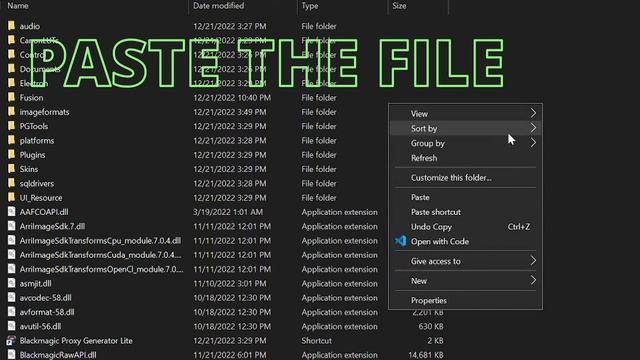This screenshot has height=360, width=640.
Task: Click the sqldrivers folder icon
Action: [11, 183]
